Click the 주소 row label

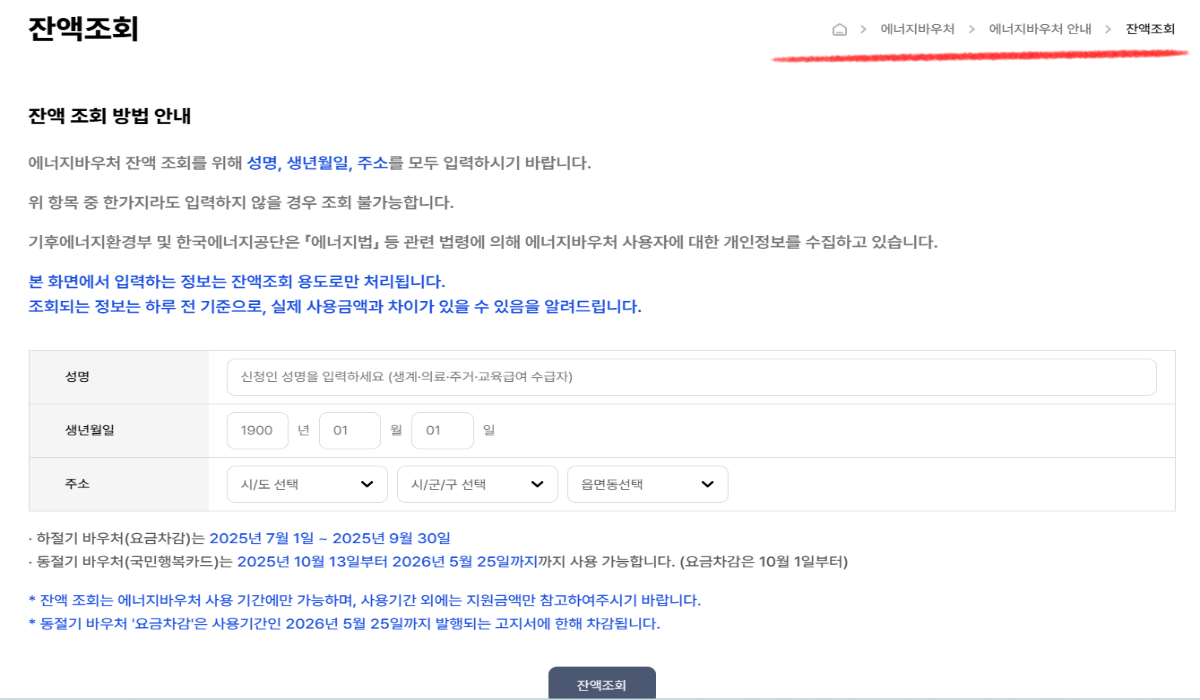pos(78,484)
